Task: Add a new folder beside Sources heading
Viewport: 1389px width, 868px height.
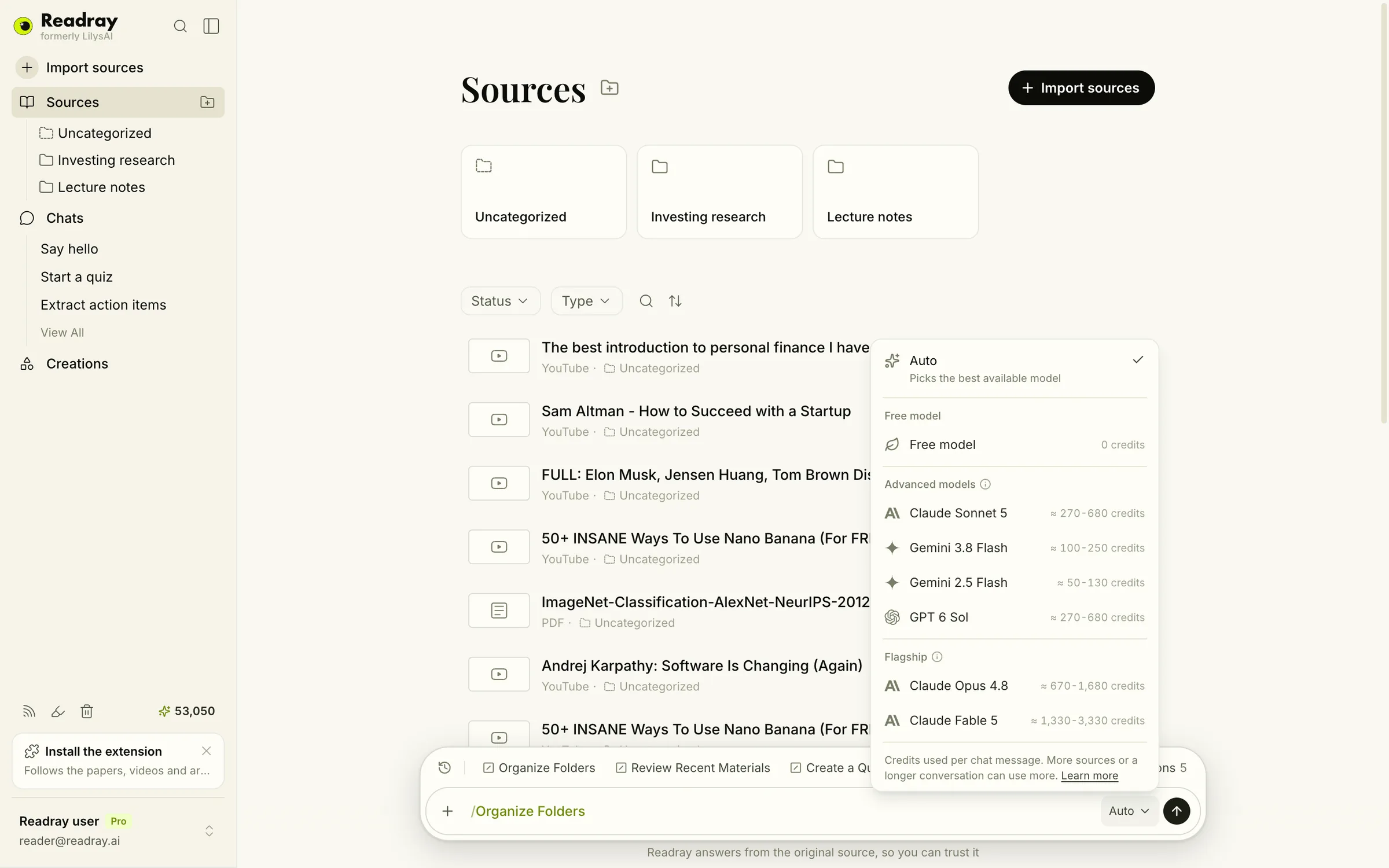Action: coord(609,88)
